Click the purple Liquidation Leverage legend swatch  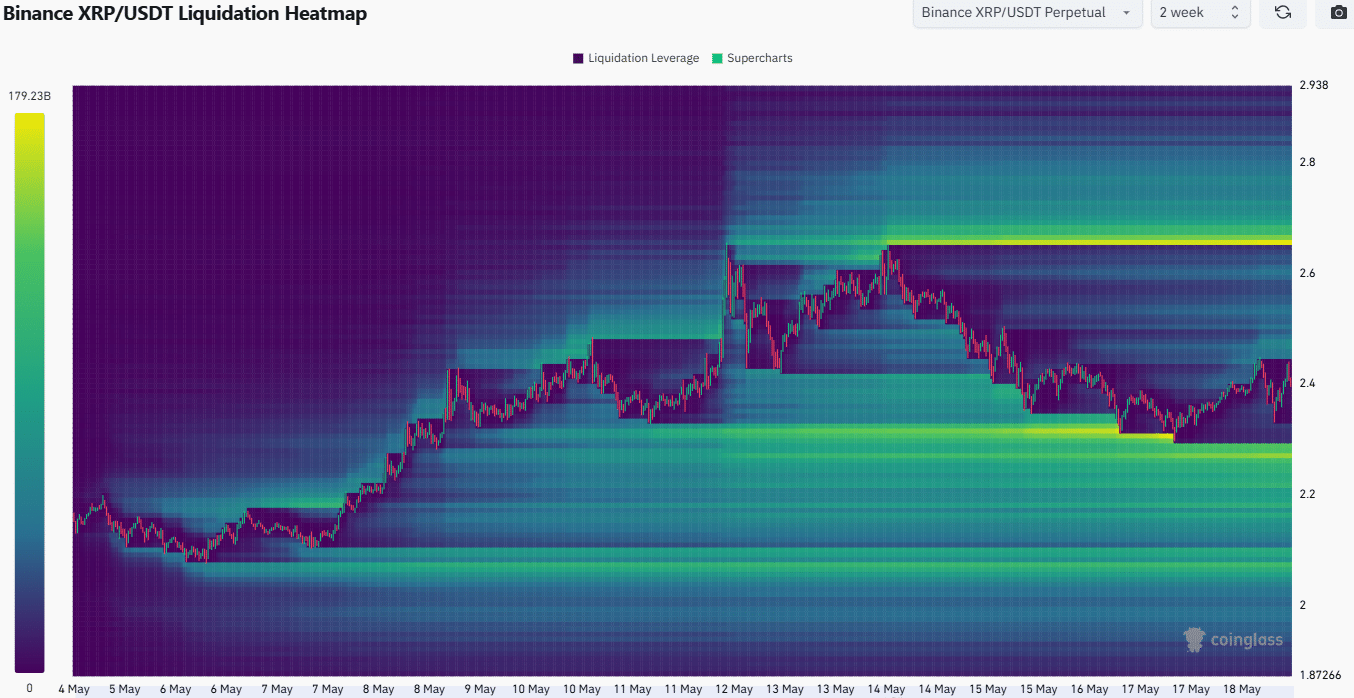point(578,58)
